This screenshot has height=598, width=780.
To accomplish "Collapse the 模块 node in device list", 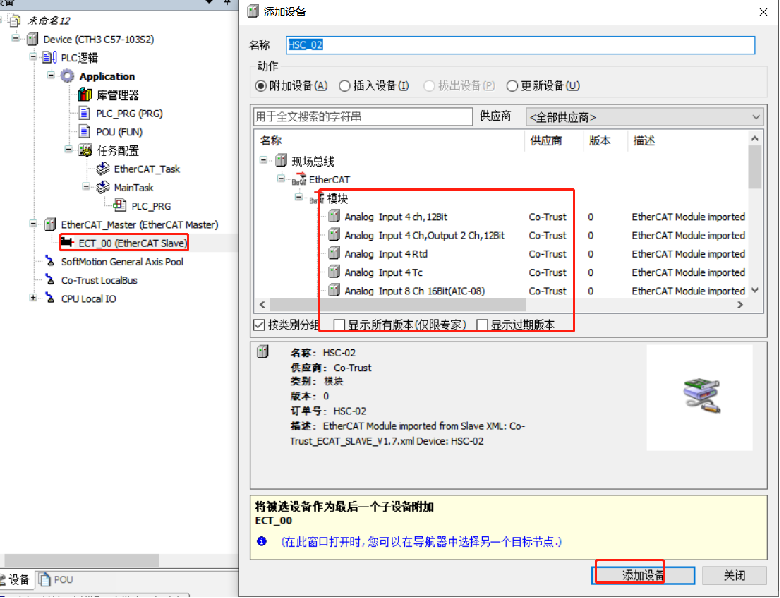I will click(x=298, y=197).
